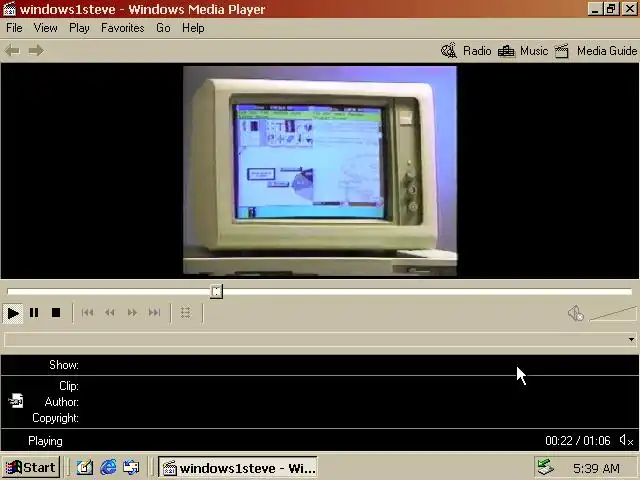The height and width of the screenshot is (480, 640).
Task: Click the Clip: label
Action: 69,386
